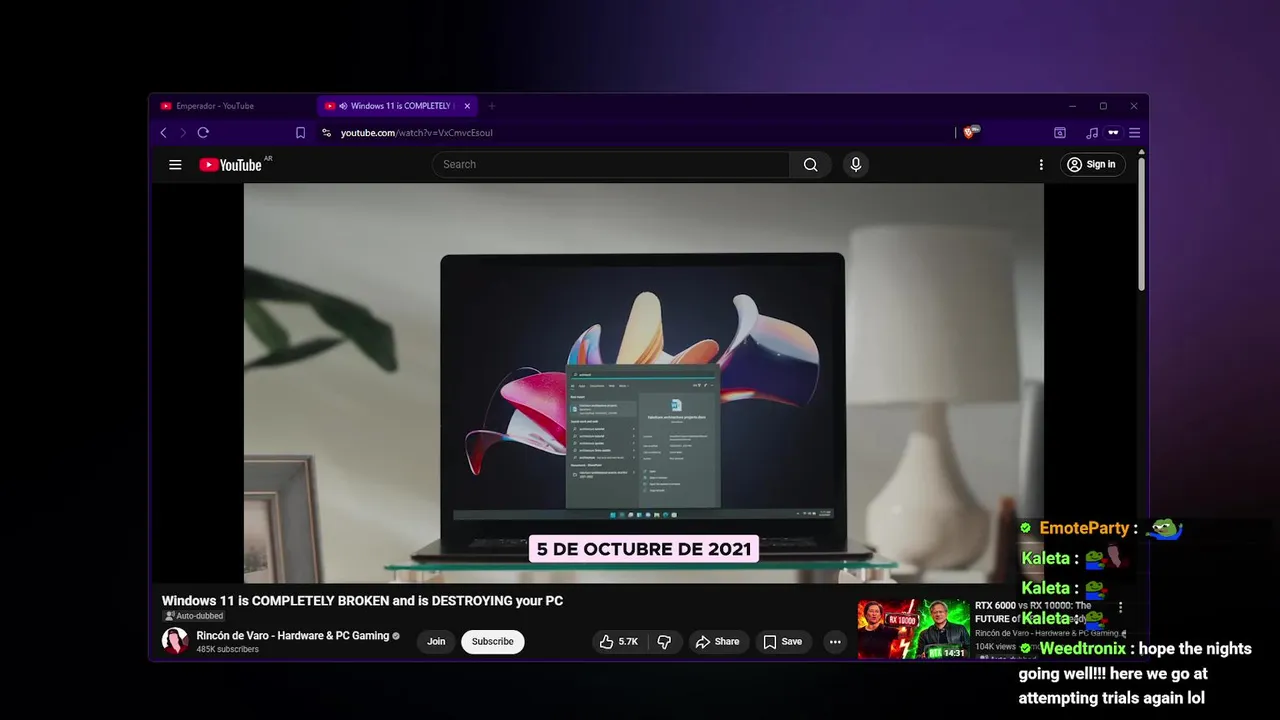This screenshot has height=720, width=1280.
Task: Open Rincón de Varo channel name link
Action: pos(292,636)
